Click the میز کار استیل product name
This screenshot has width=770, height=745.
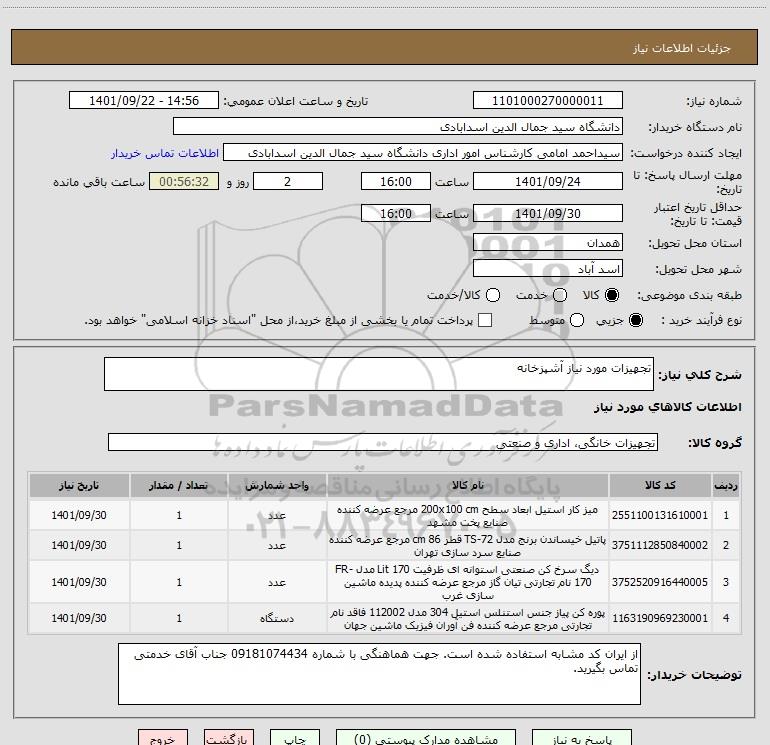468,516
